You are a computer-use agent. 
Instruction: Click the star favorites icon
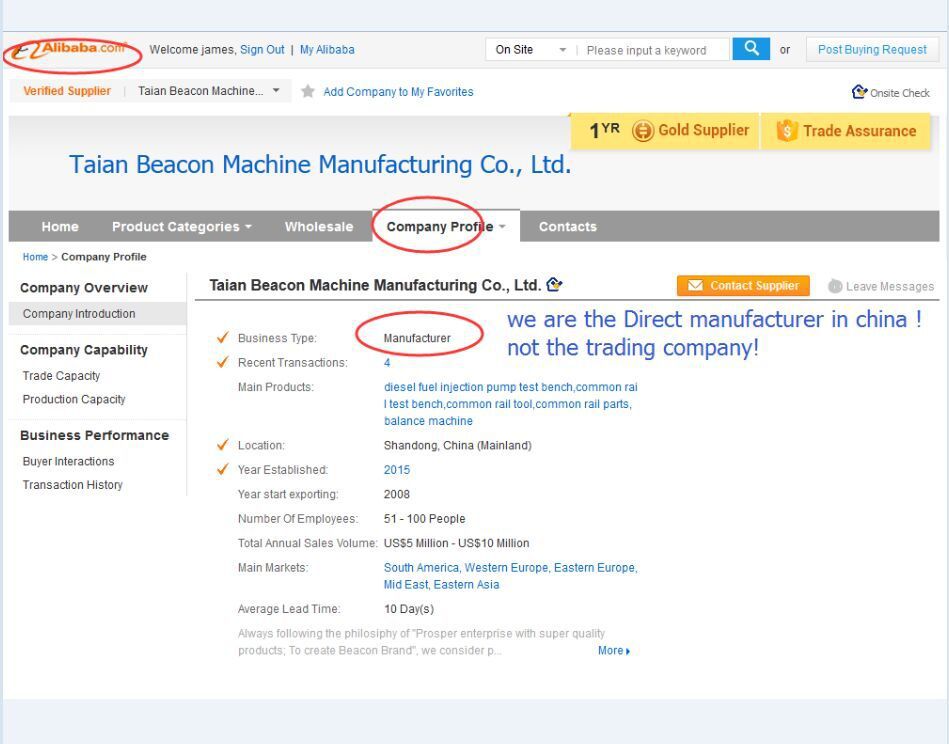click(x=307, y=91)
